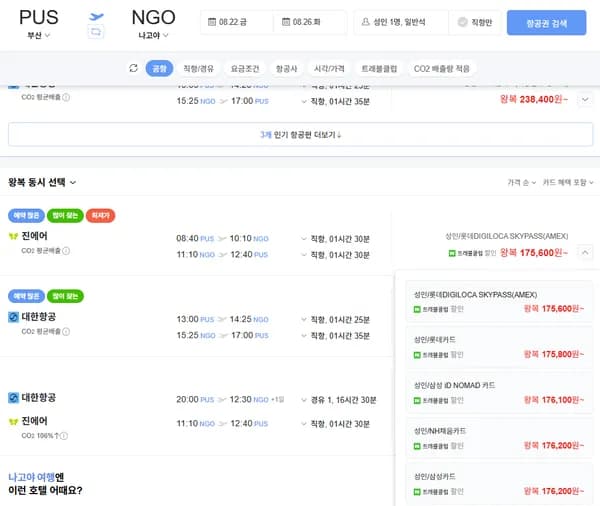Click the 항공권 검색 button
Viewport: 600px width, 506px height.
[x=546, y=23]
